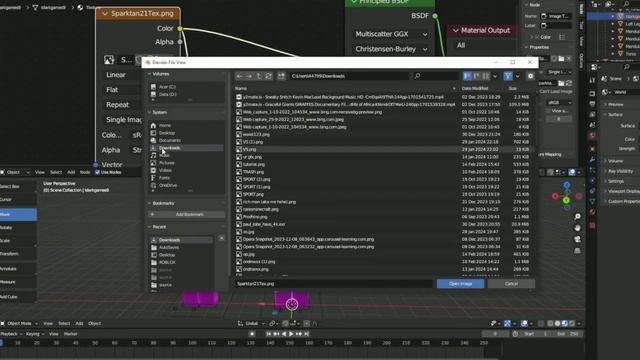Click the file name field Sparktan21Tex.png
The height and width of the screenshot is (360, 640).
333,284
